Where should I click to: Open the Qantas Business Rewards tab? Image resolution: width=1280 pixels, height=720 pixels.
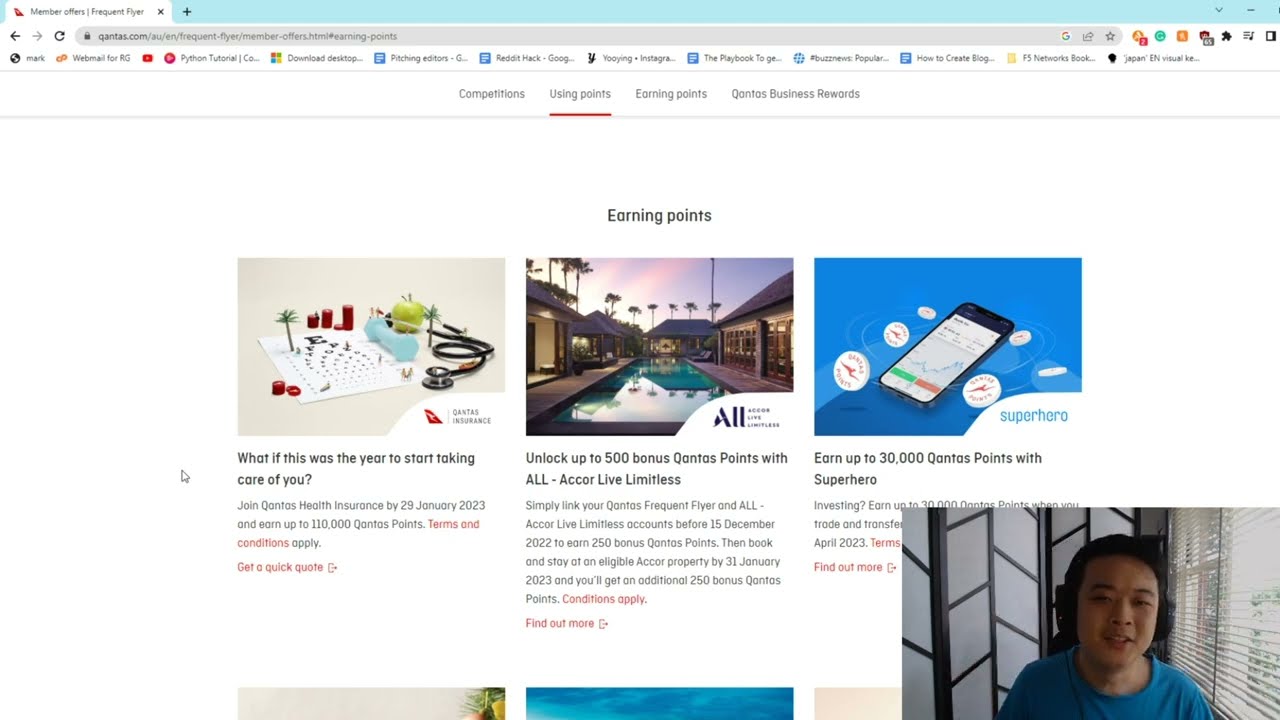point(795,94)
